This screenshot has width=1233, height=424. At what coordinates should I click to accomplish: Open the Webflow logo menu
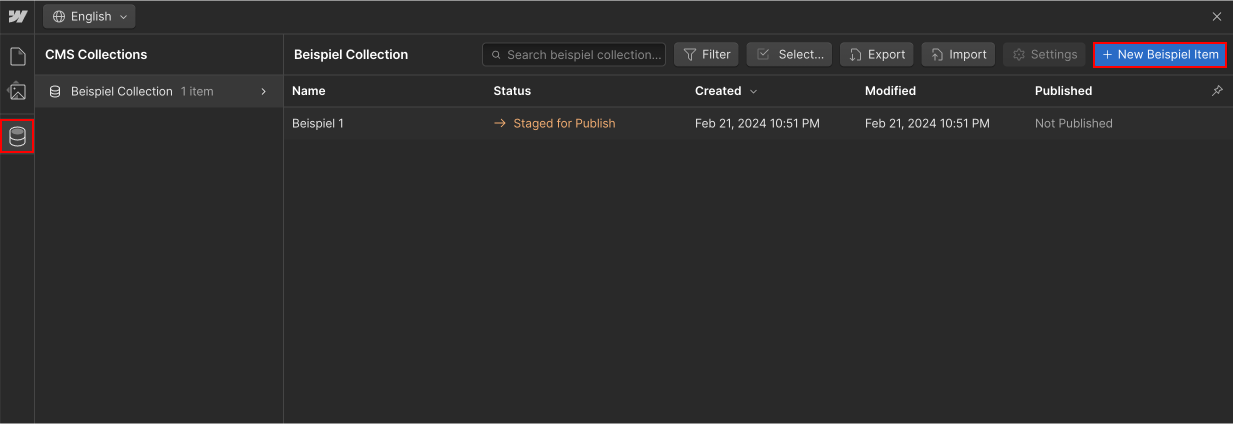coord(17,16)
